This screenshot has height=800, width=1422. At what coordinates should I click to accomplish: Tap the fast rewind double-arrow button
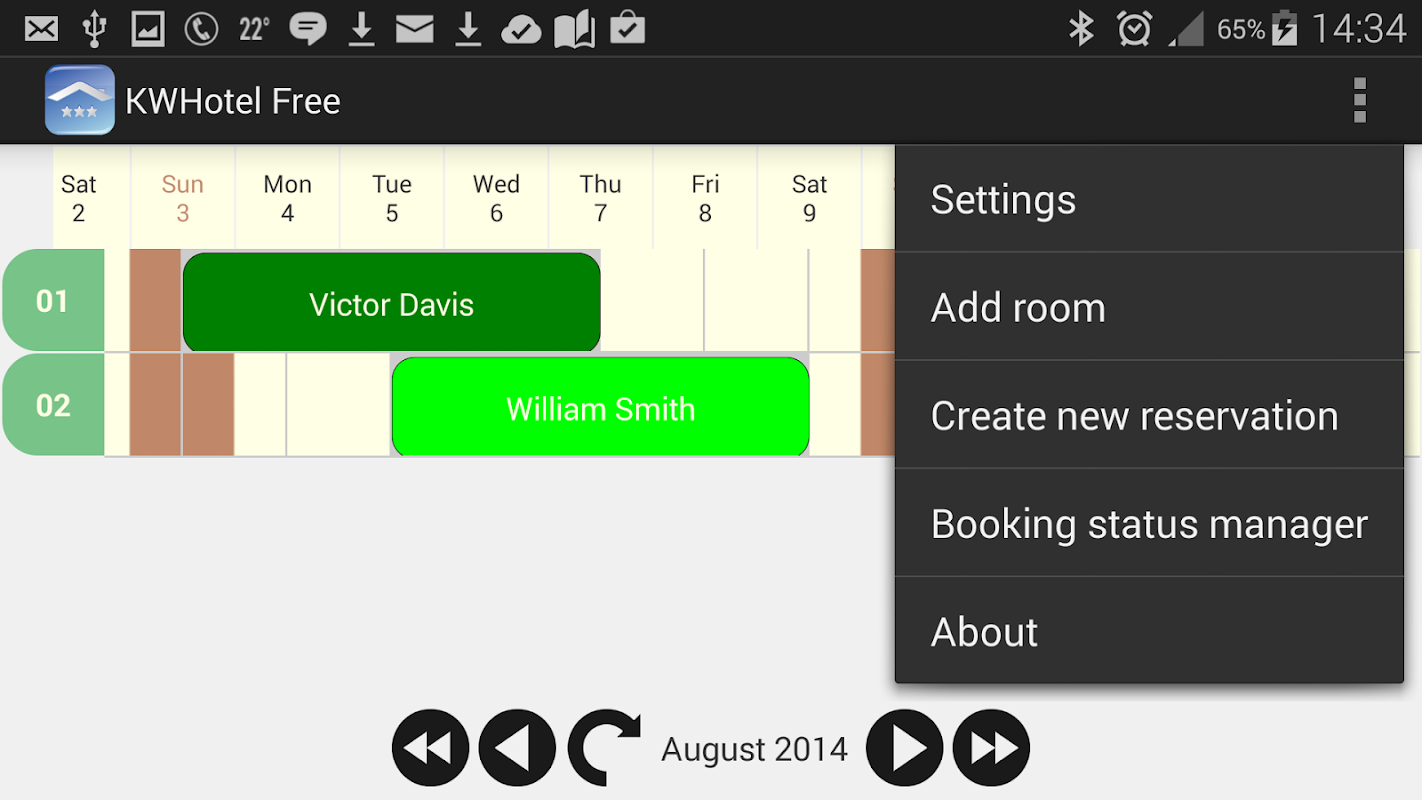coord(430,748)
